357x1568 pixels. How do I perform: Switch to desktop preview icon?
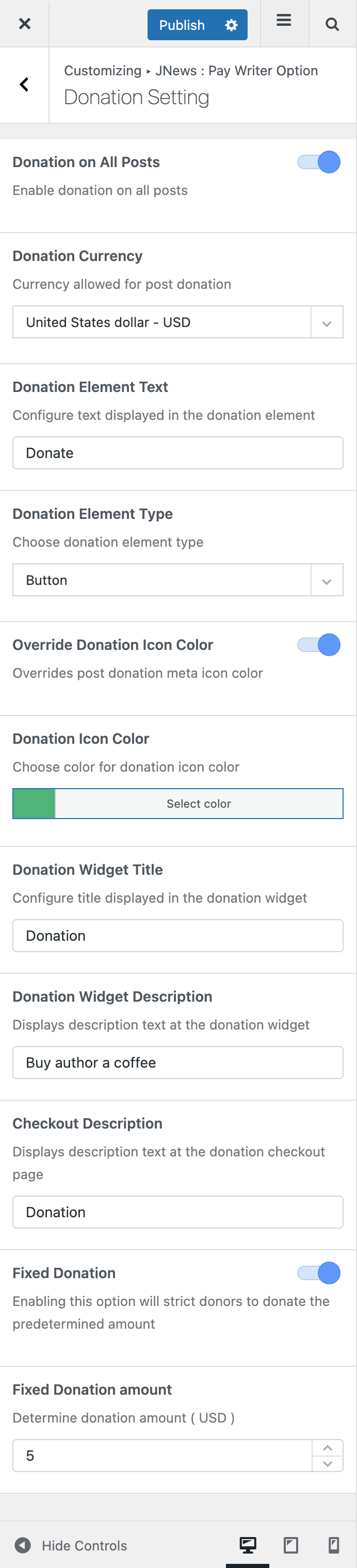[x=247, y=1544]
